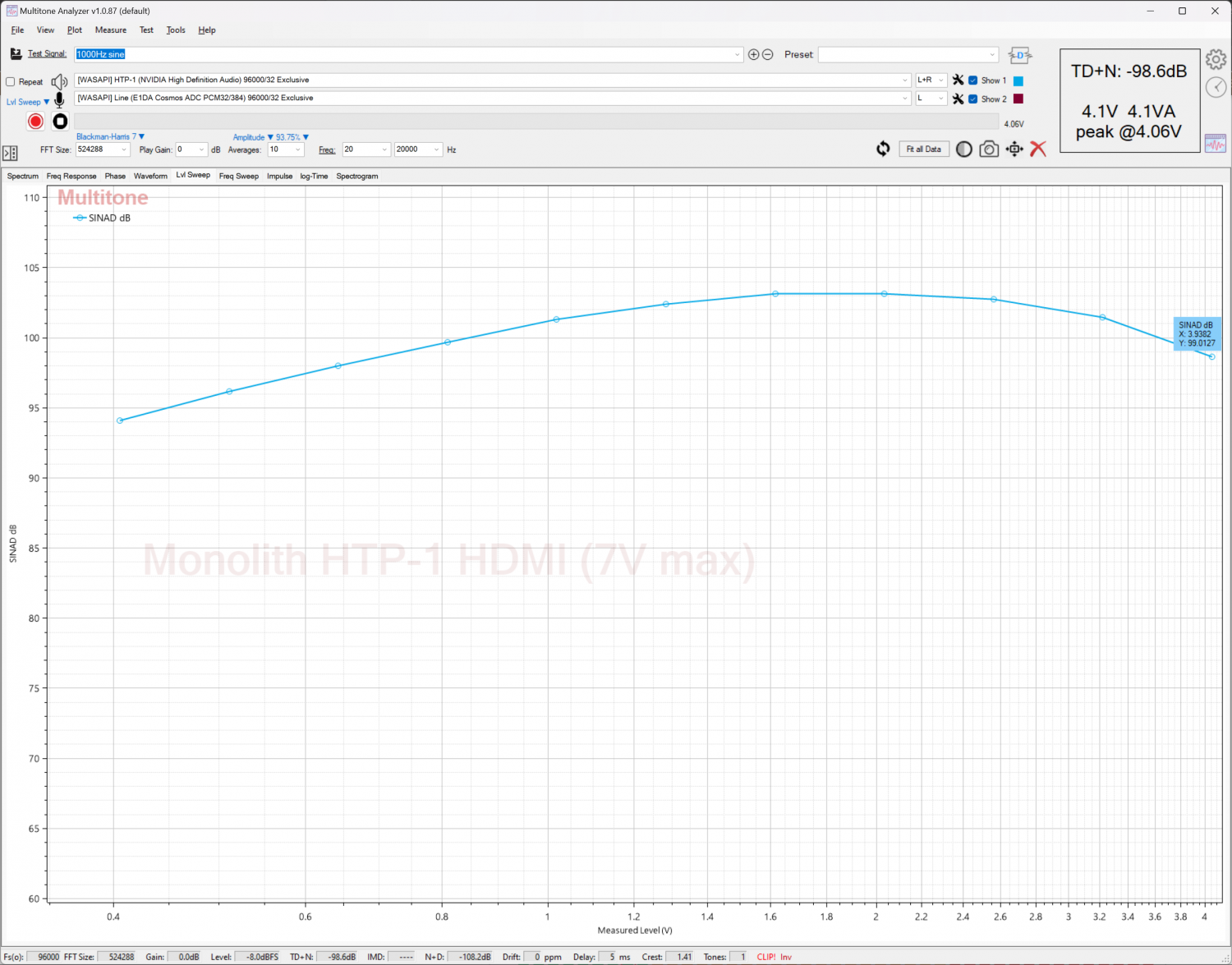Switch to the Impulse tab

279,177
